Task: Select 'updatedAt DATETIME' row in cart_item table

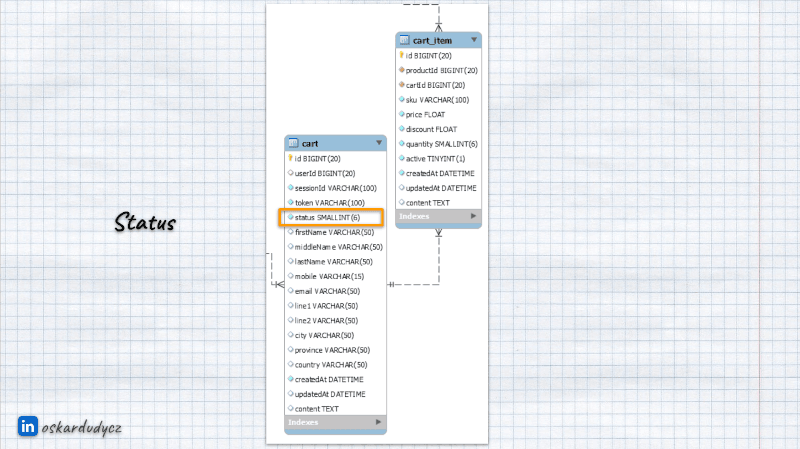Action: 438,188
